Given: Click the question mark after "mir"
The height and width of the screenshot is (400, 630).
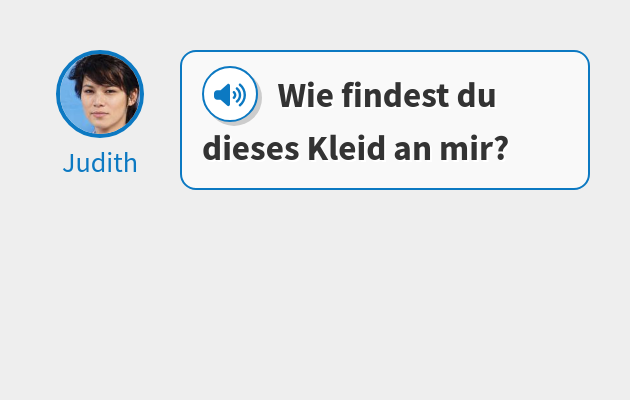Looking at the screenshot, I should (501, 148).
